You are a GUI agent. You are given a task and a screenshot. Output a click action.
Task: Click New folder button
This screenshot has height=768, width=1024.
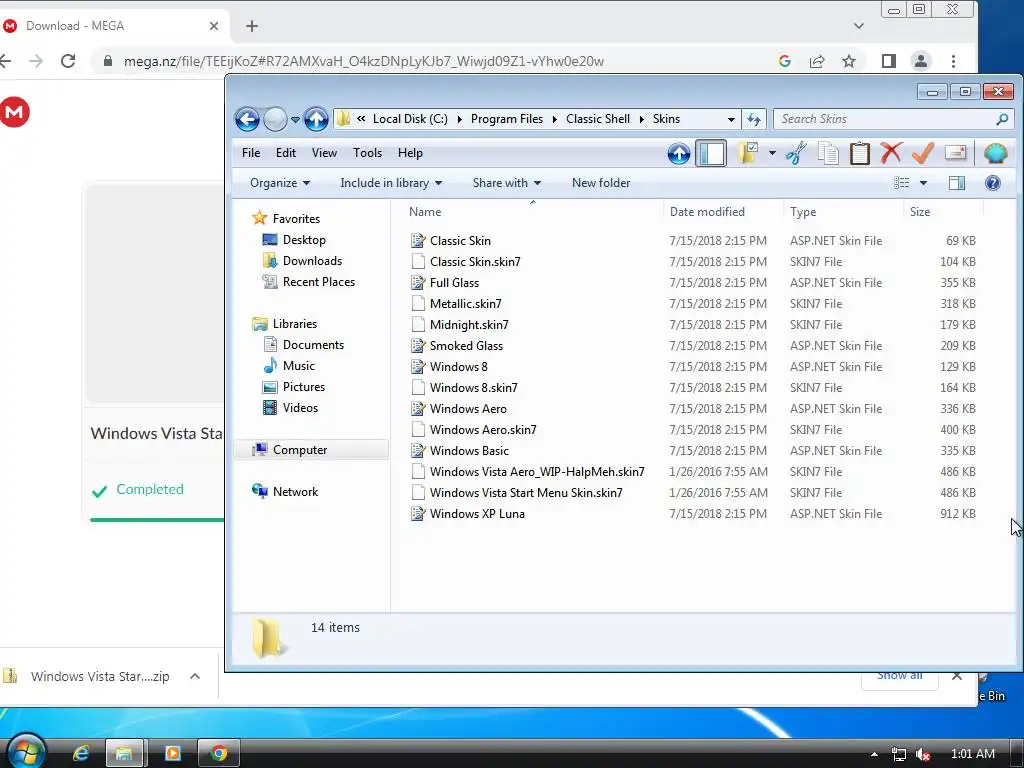click(601, 183)
